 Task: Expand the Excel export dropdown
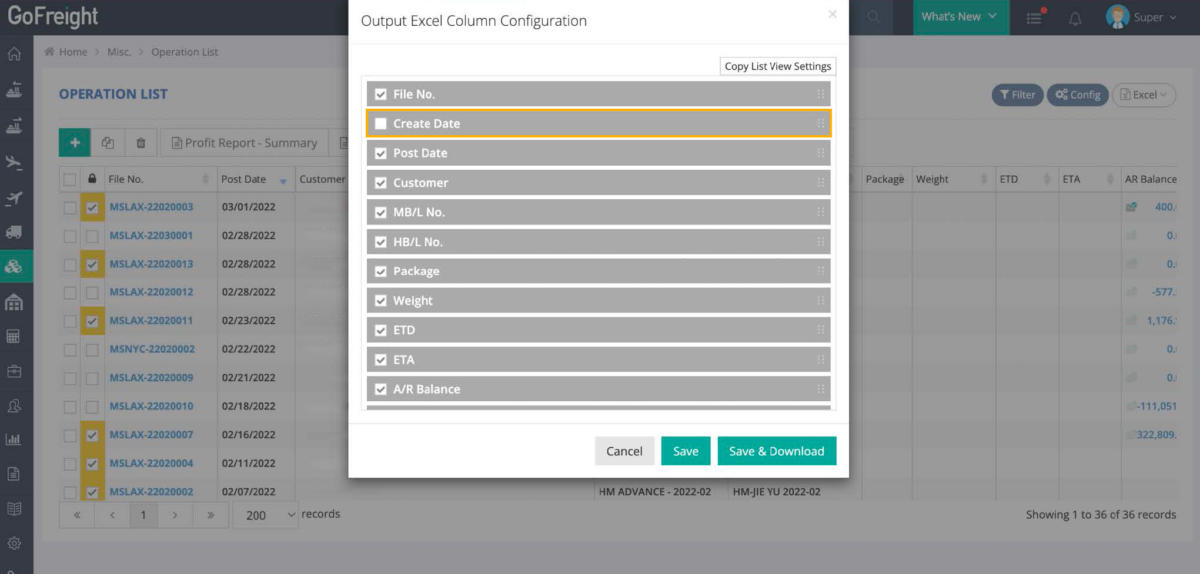coord(1143,95)
